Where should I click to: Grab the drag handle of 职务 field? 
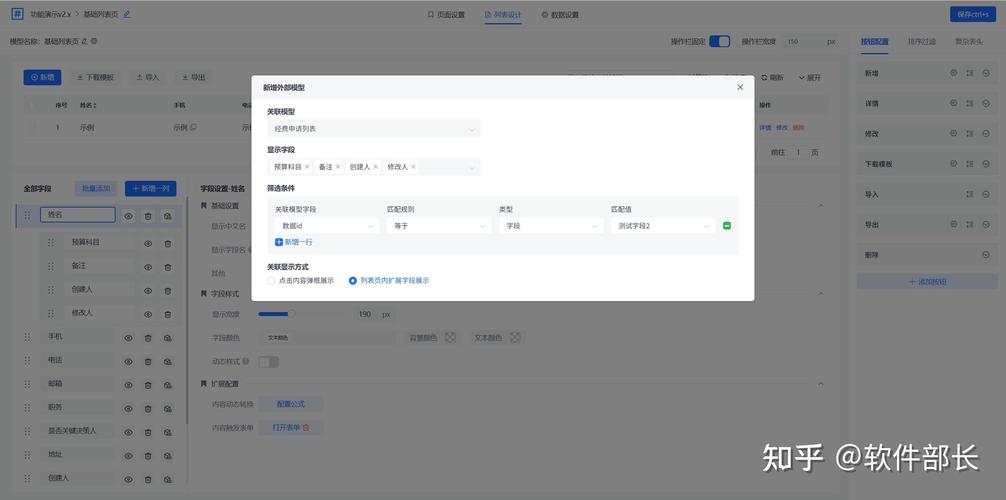[27, 408]
